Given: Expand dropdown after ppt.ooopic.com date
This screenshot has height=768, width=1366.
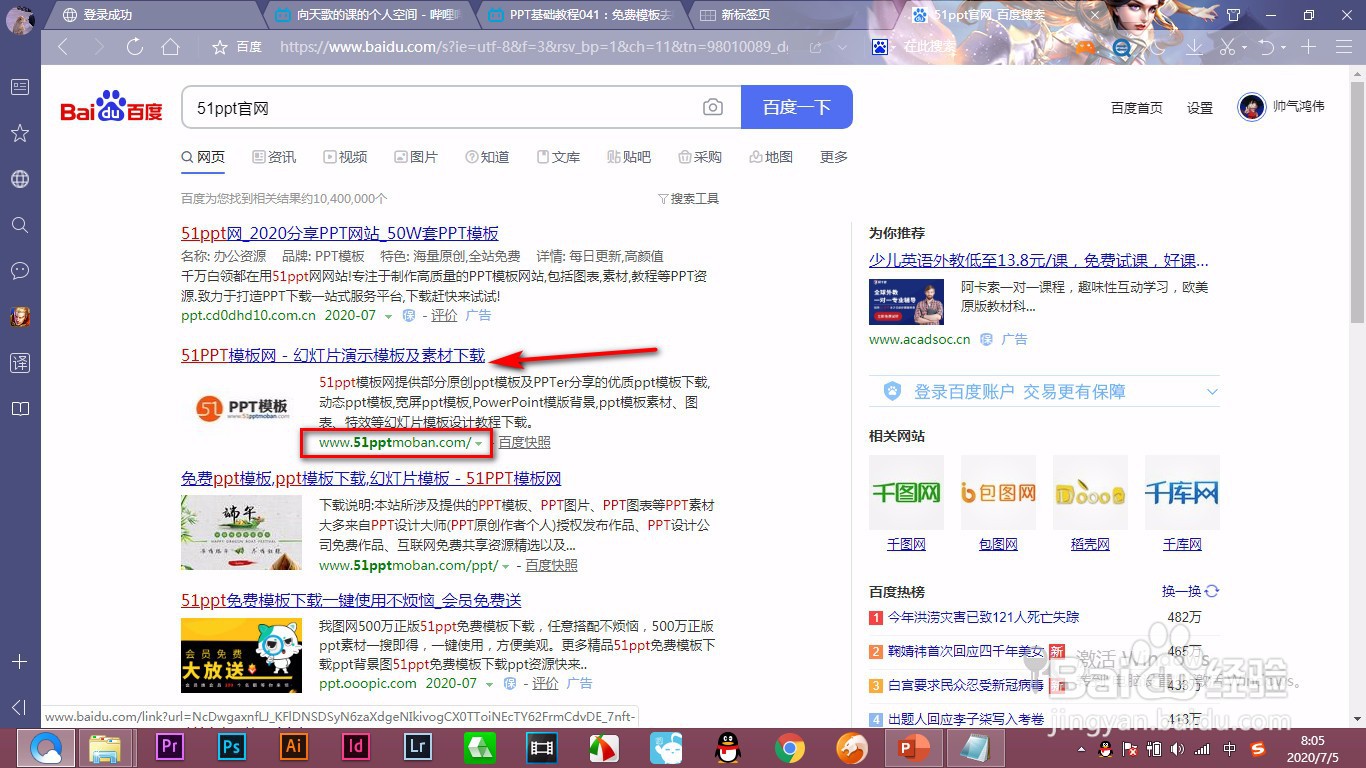Looking at the screenshot, I should (490, 684).
